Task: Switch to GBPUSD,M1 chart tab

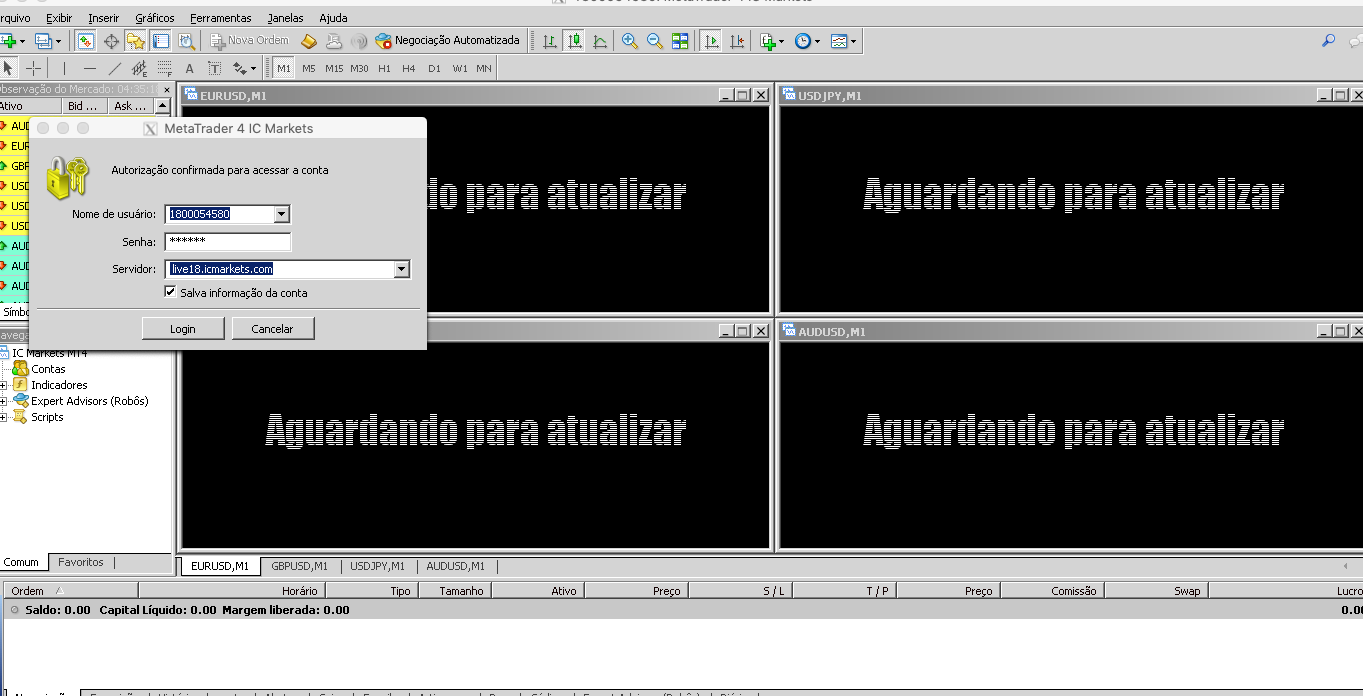Action: click(x=299, y=566)
